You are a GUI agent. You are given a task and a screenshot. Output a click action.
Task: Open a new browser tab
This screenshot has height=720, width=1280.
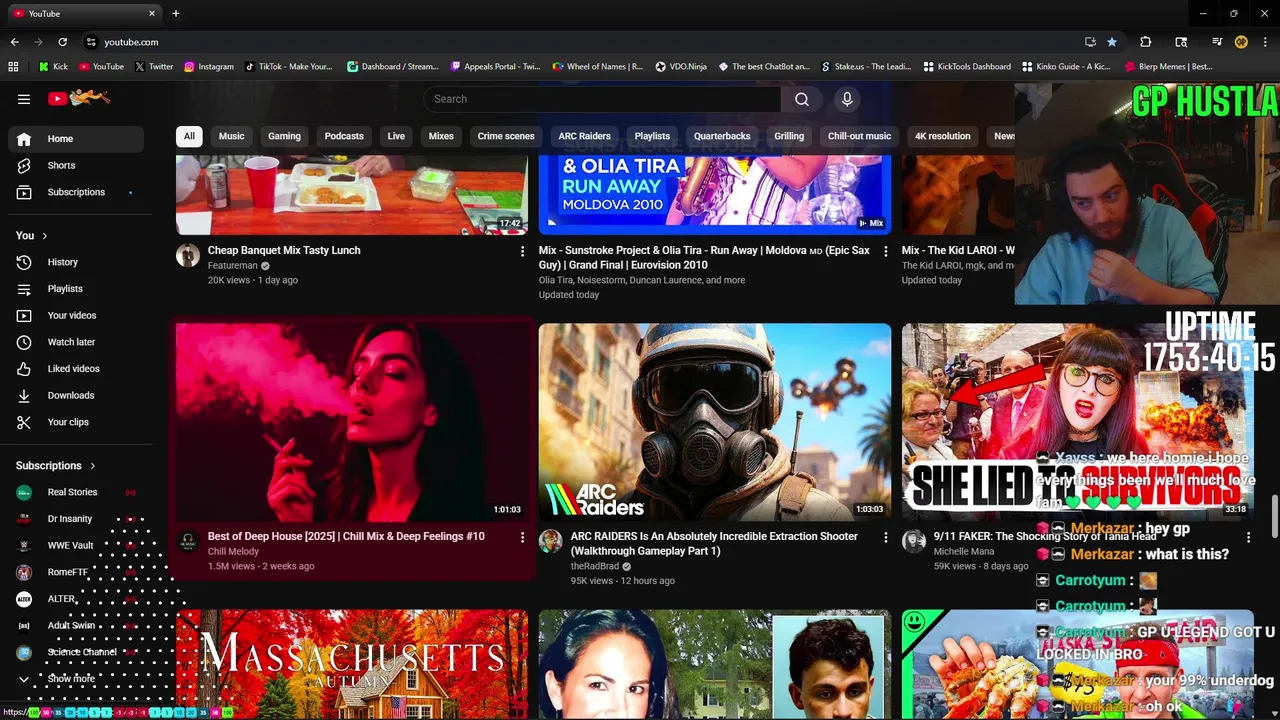click(x=176, y=13)
